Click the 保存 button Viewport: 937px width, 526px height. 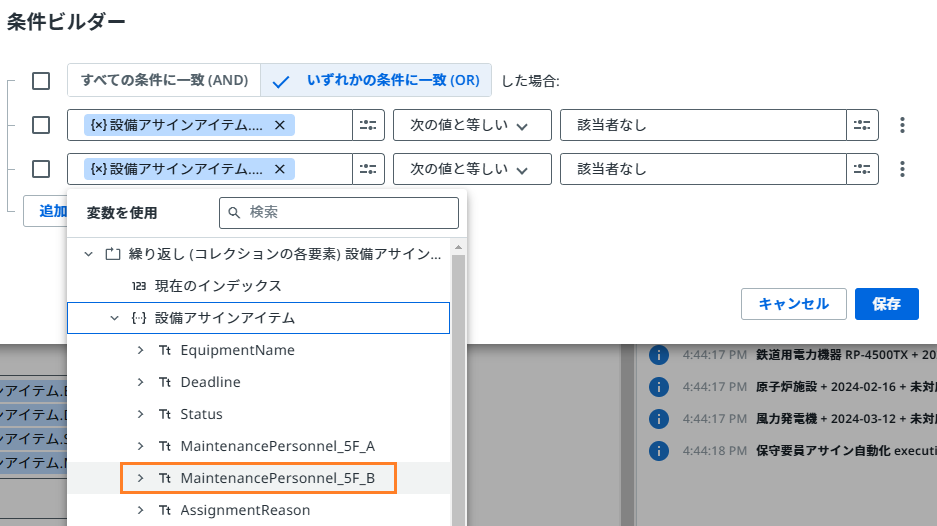pos(886,304)
